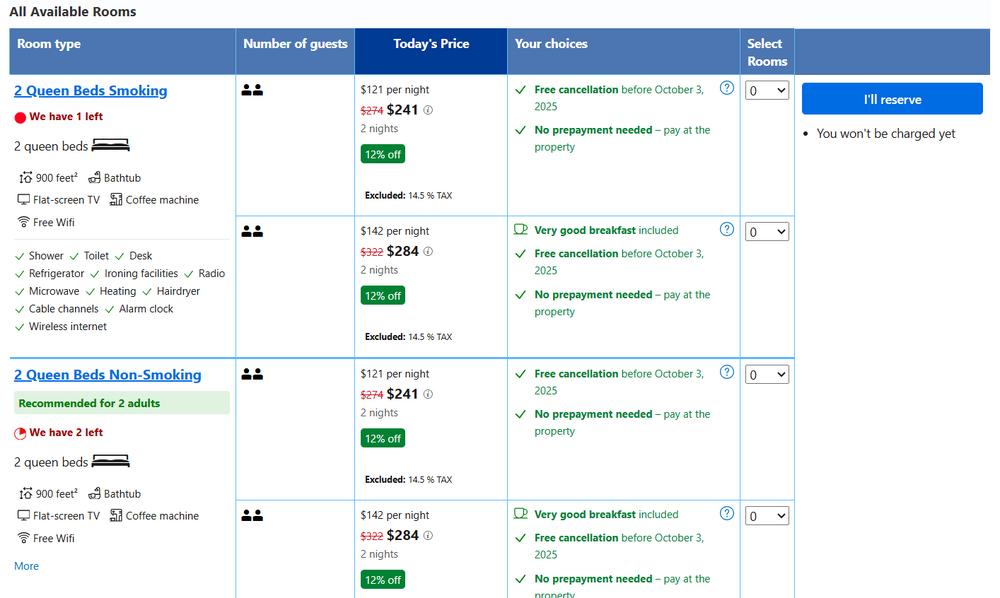Open room quantity dropdown for Smoking $241 option
The height and width of the screenshot is (598, 1000).
(x=767, y=91)
